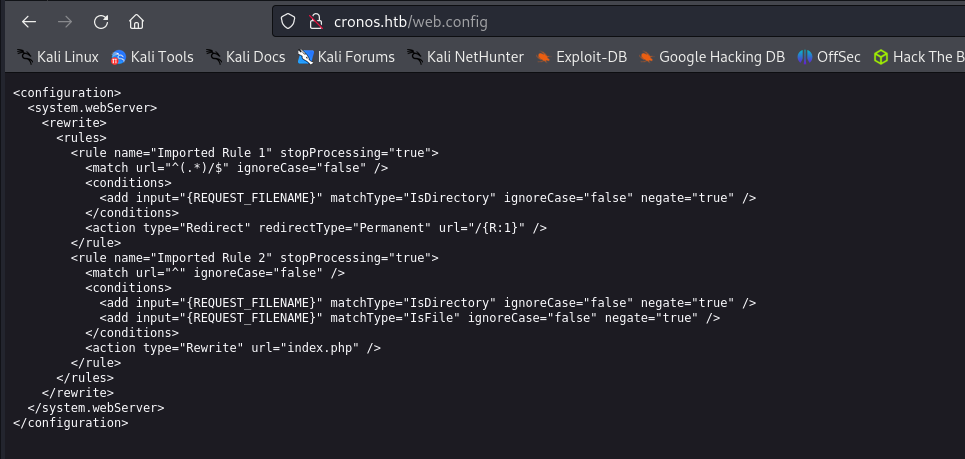Open the Kali Tools bookmark
965x459 pixels.
pos(152,57)
